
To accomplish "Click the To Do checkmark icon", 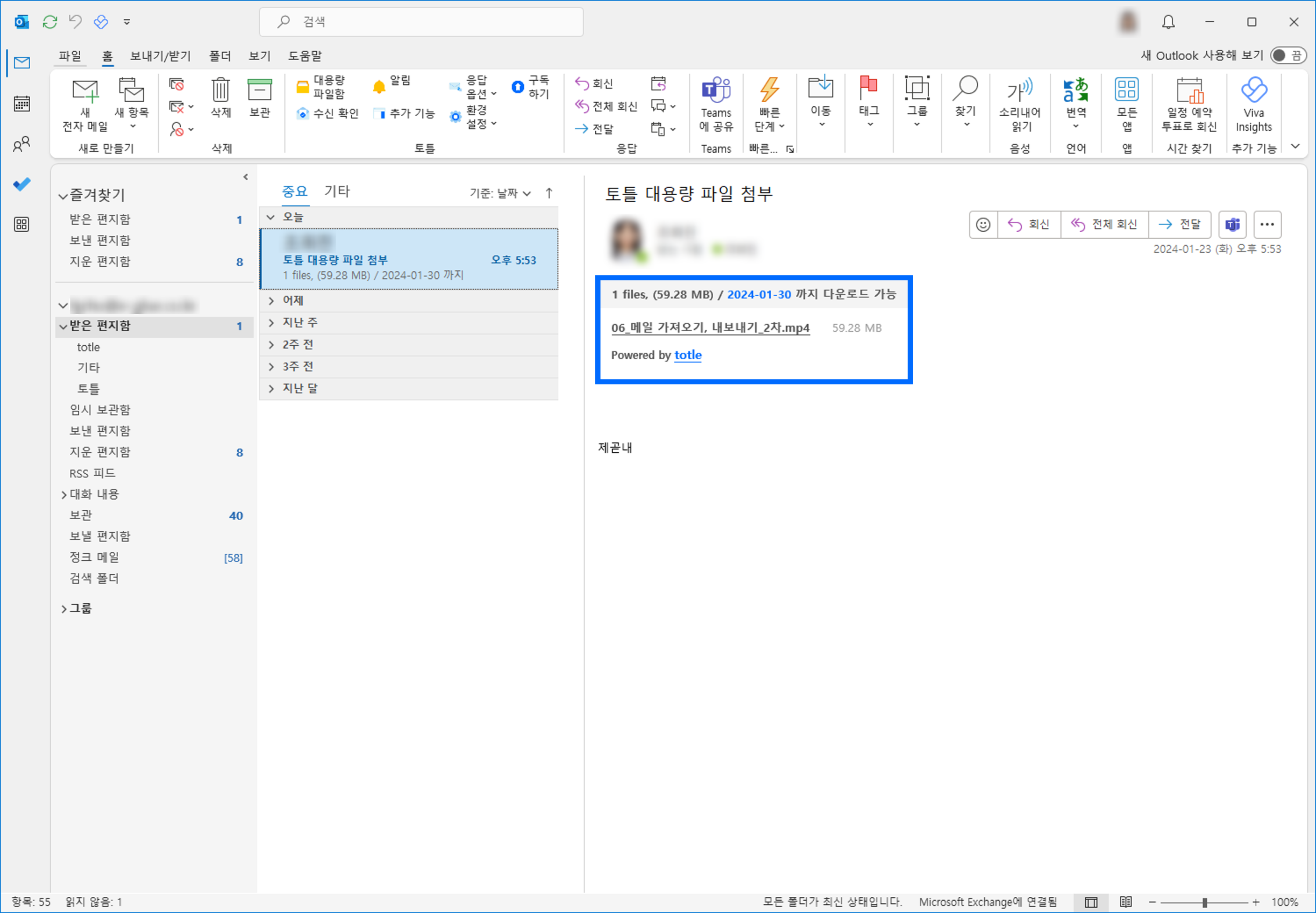I will click(x=22, y=184).
